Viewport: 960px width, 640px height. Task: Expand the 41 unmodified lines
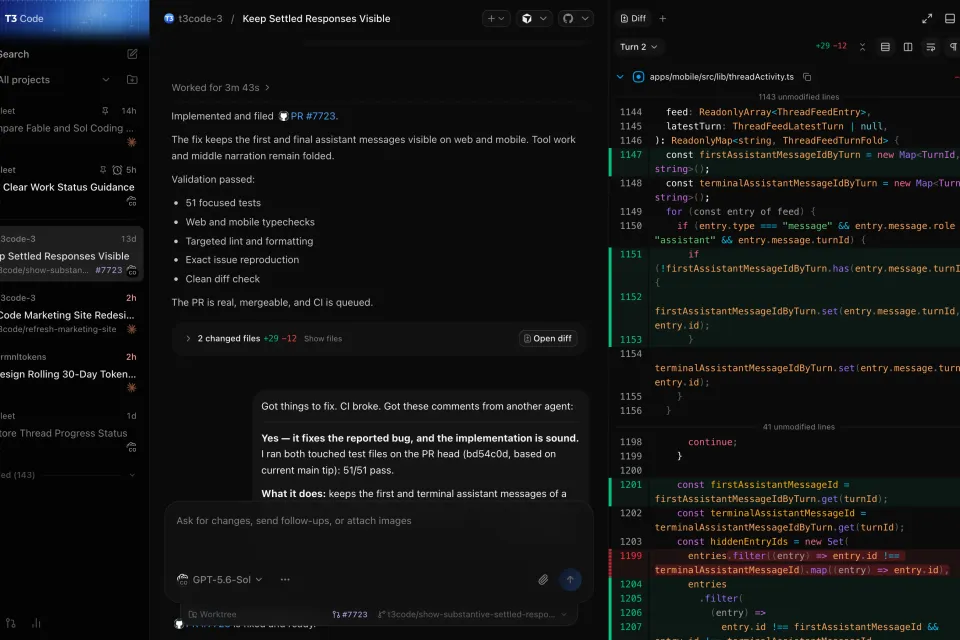798,427
